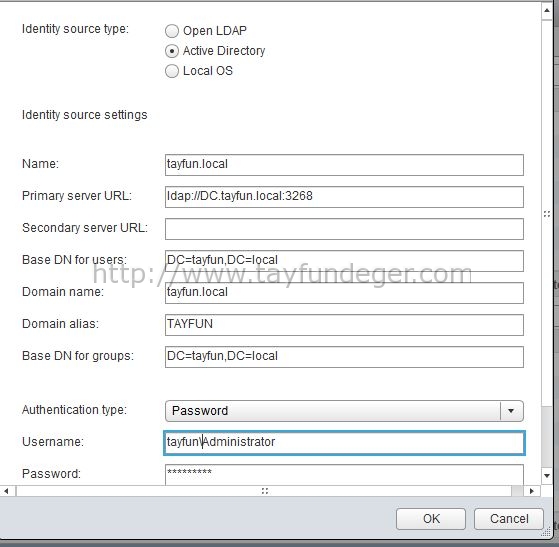
Task: Select the Open LDAP radio button
Action: (171, 31)
